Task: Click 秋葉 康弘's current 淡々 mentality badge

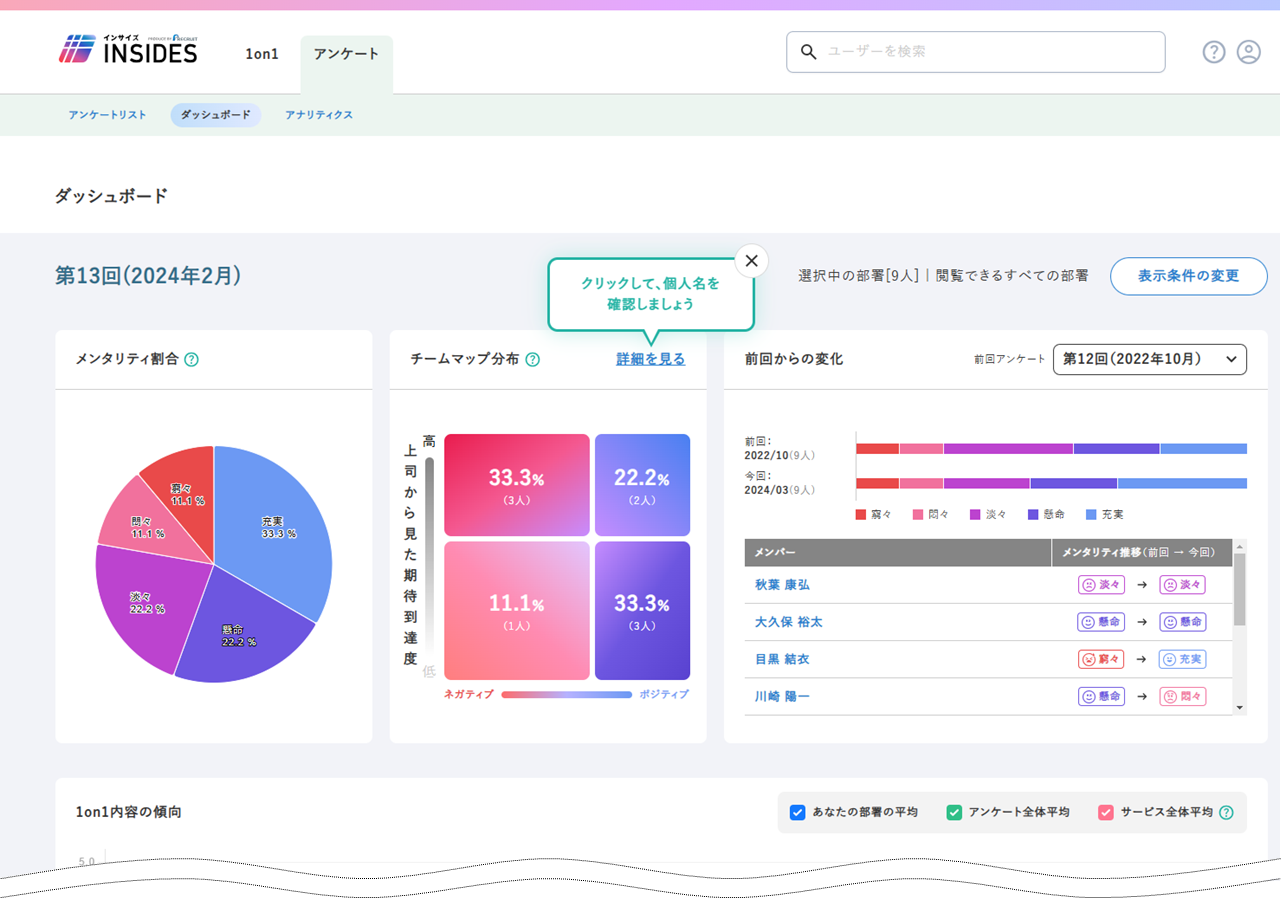Action: pos(1183,584)
